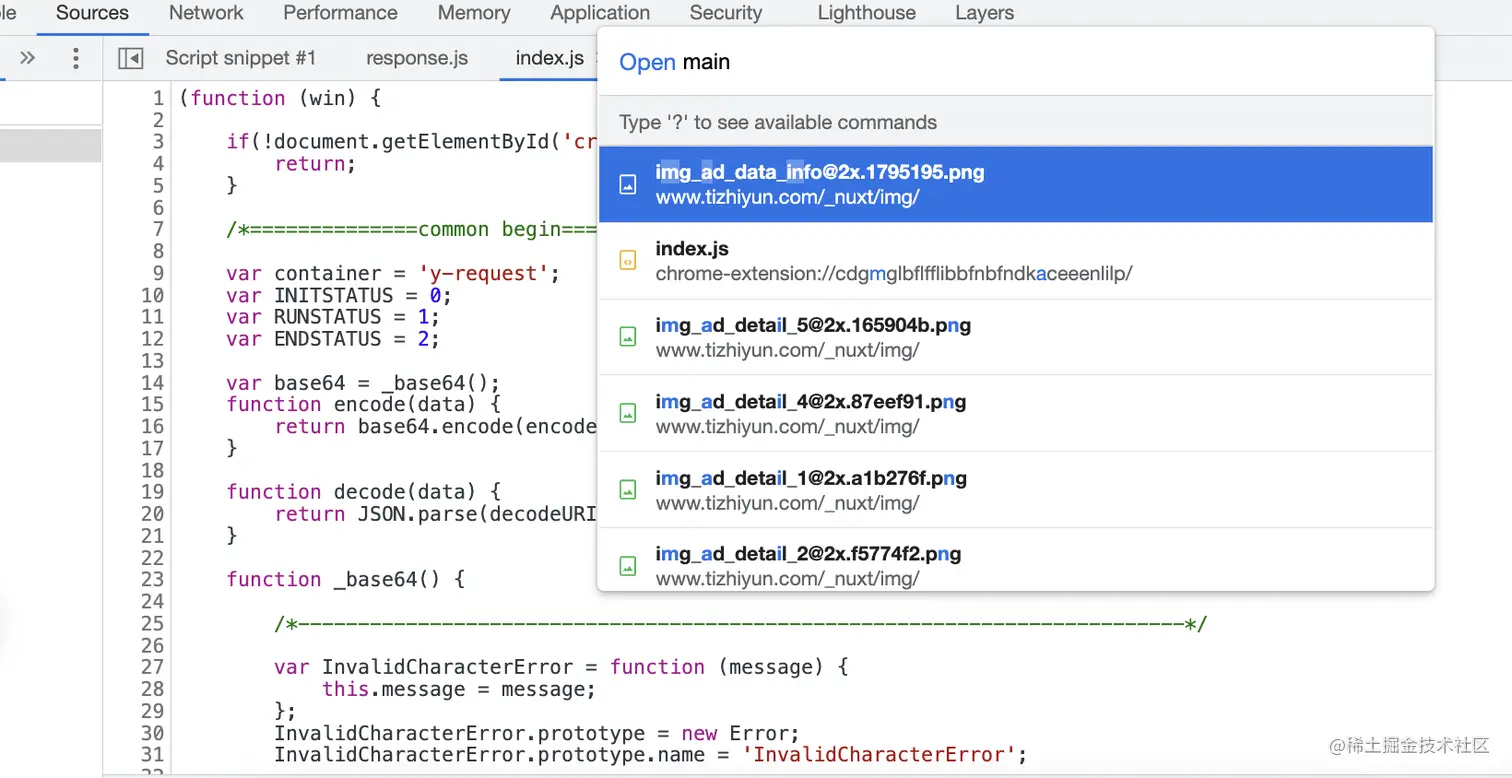Screen dimensions: 1512x778
Task: Click image icon beside img_ad_detail_4 result
Action: point(628,413)
